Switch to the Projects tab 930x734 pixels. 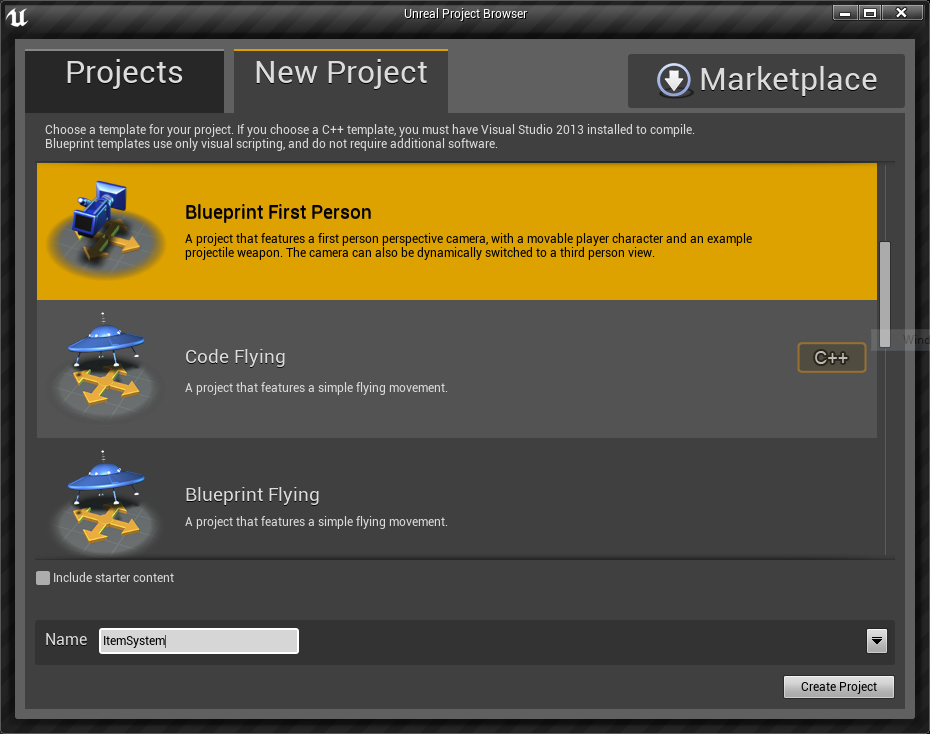(125, 81)
